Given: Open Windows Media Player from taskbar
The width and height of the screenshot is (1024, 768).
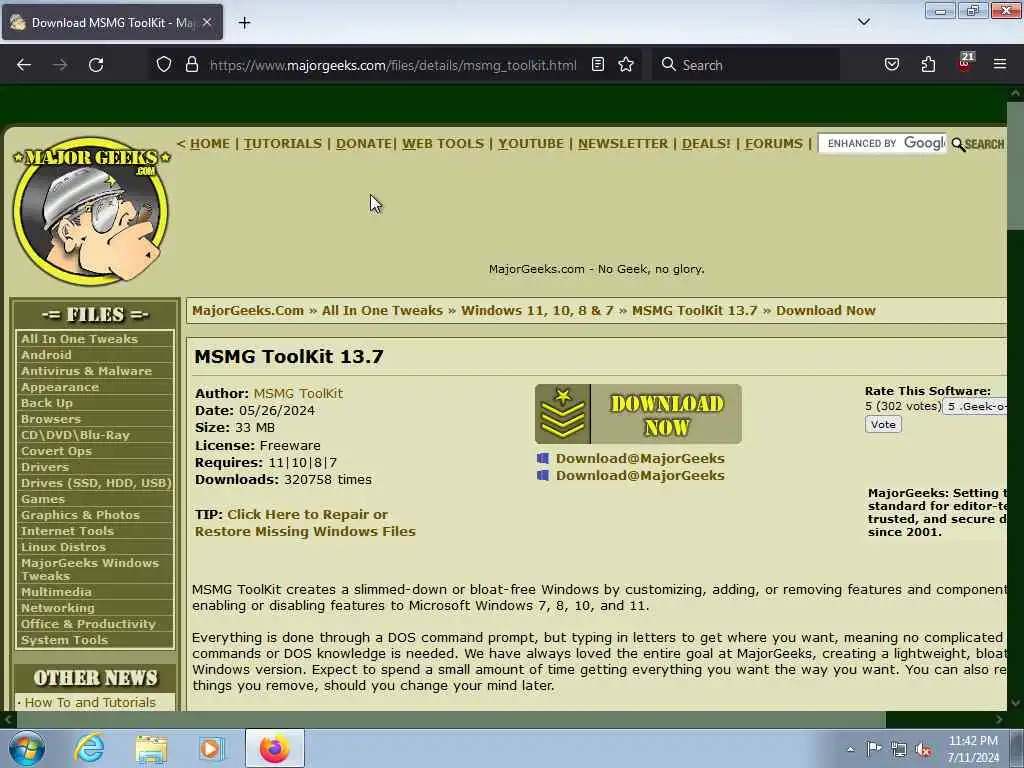Looking at the screenshot, I should tap(212, 748).
